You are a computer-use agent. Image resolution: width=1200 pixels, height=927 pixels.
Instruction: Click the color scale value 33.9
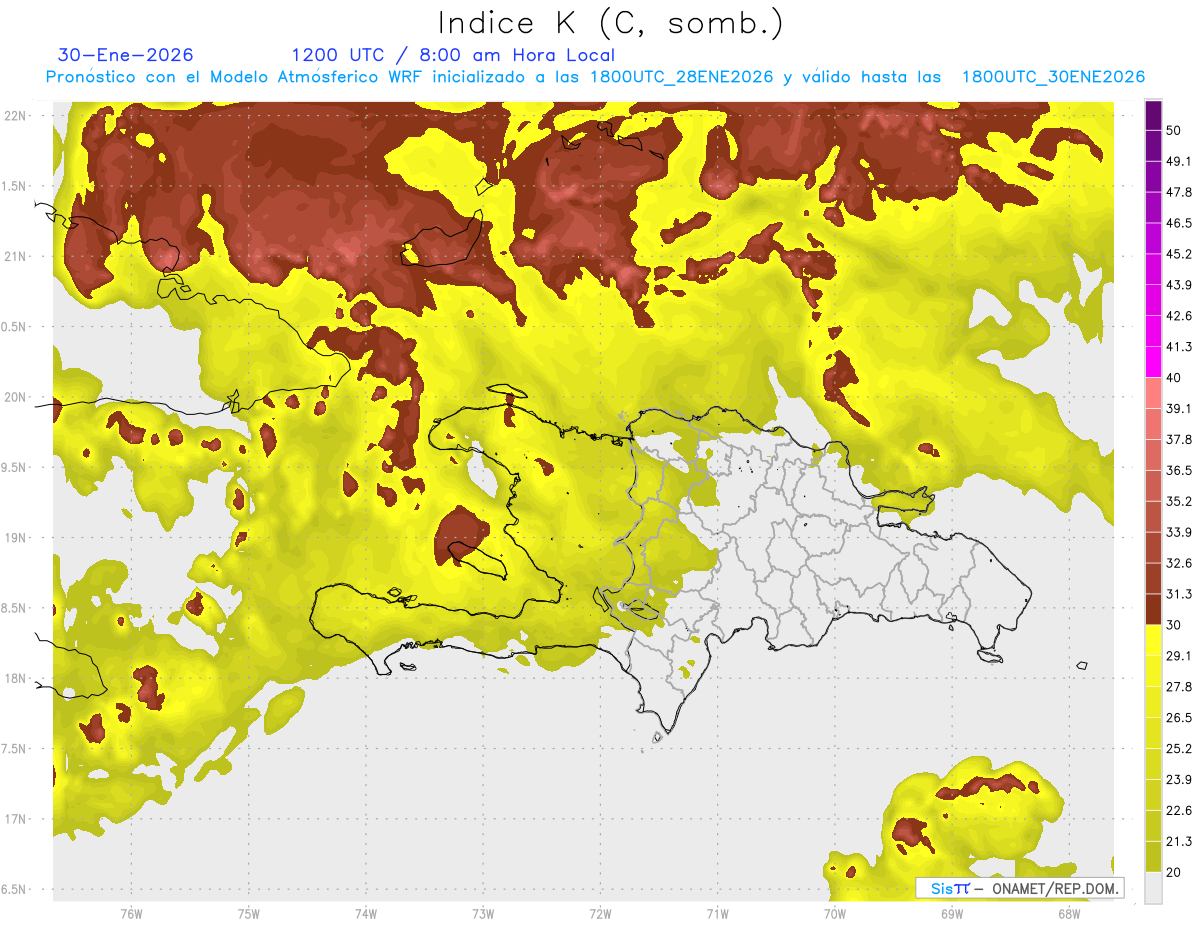click(x=1179, y=532)
